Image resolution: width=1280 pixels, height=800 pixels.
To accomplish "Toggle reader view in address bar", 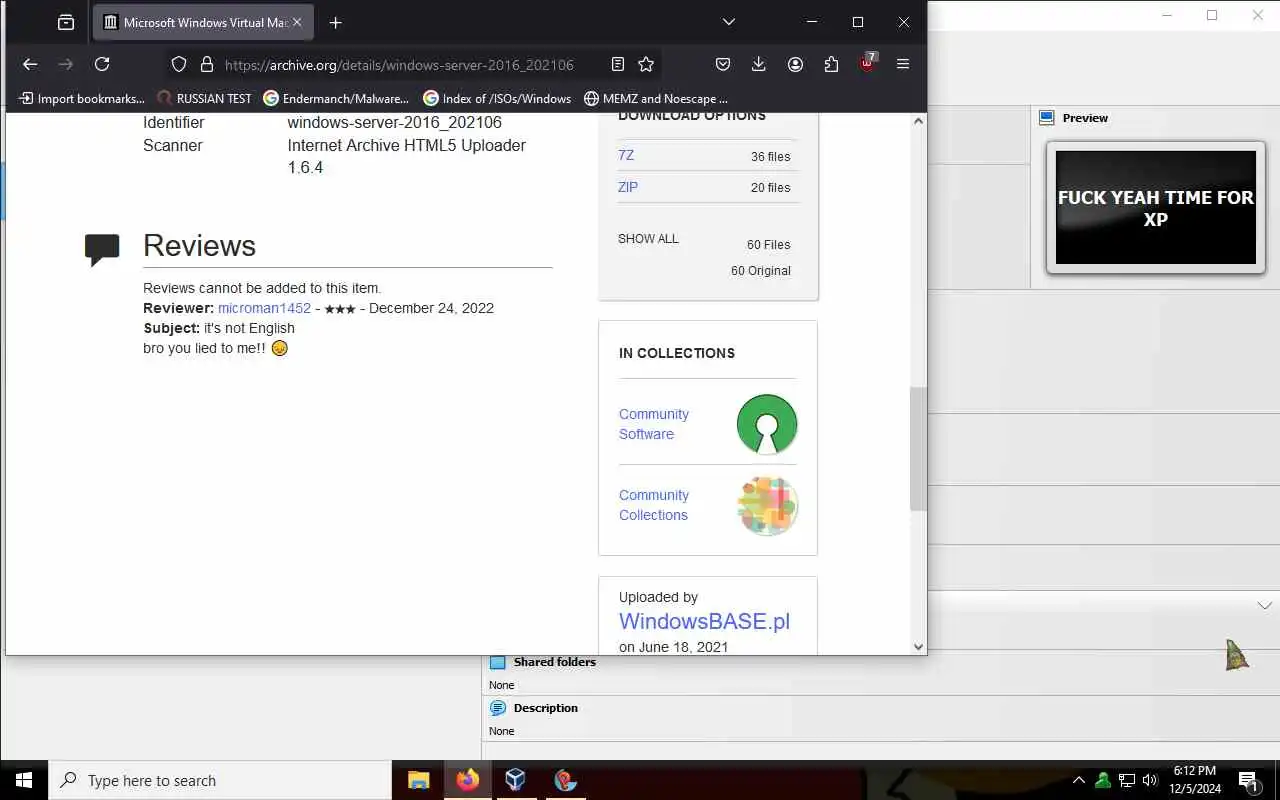I will click(618, 64).
